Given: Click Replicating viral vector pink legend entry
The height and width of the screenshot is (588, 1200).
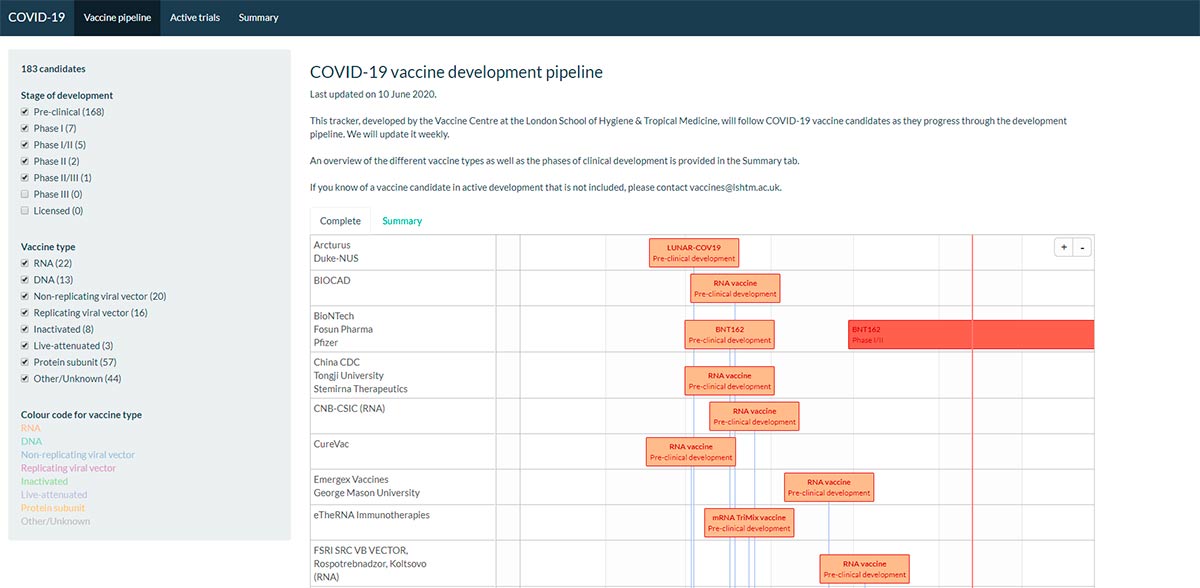Looking at the screenshot, I should 68,468.
